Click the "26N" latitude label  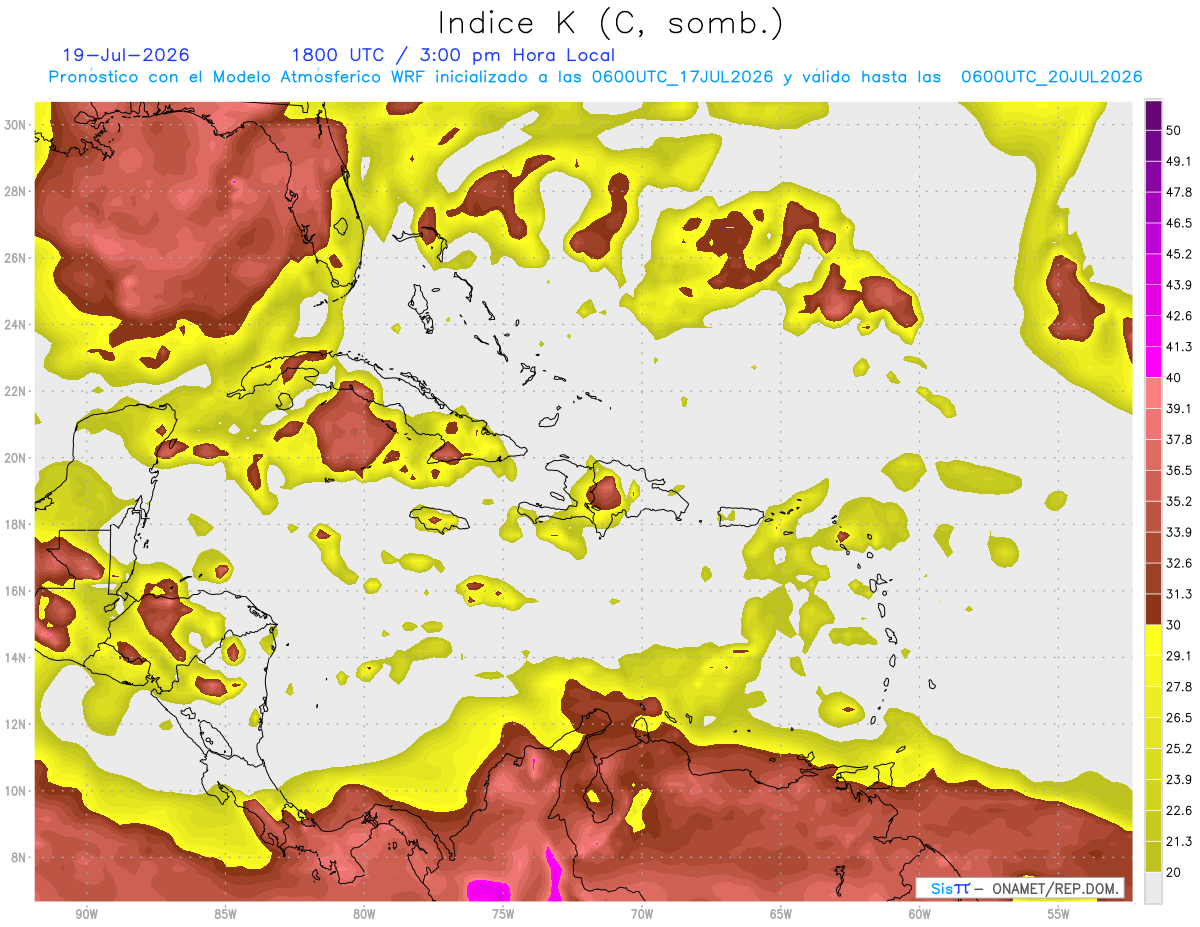[15, 258]
